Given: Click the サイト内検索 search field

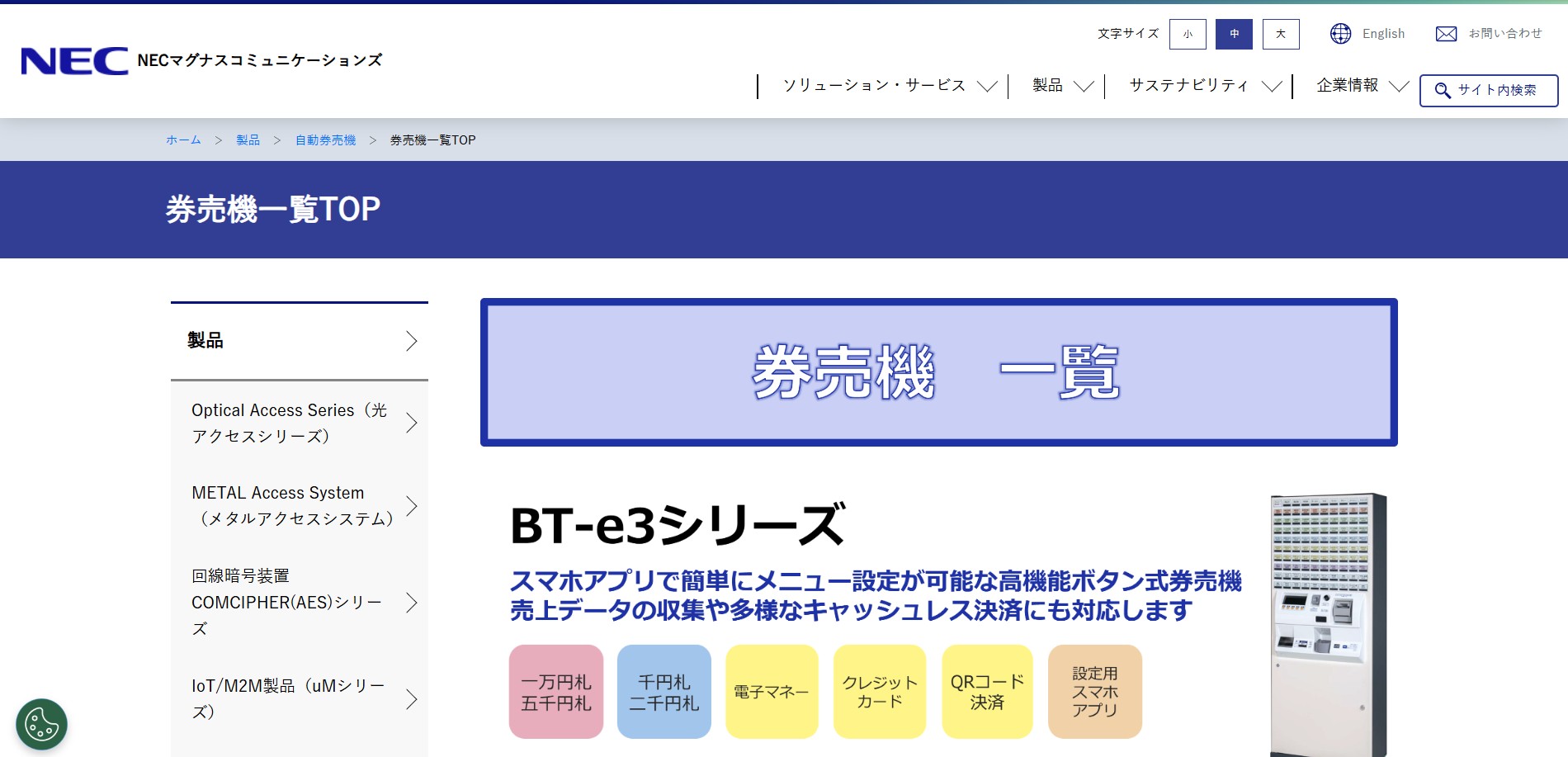Looking at the screenshot, I should point(1489,91).
